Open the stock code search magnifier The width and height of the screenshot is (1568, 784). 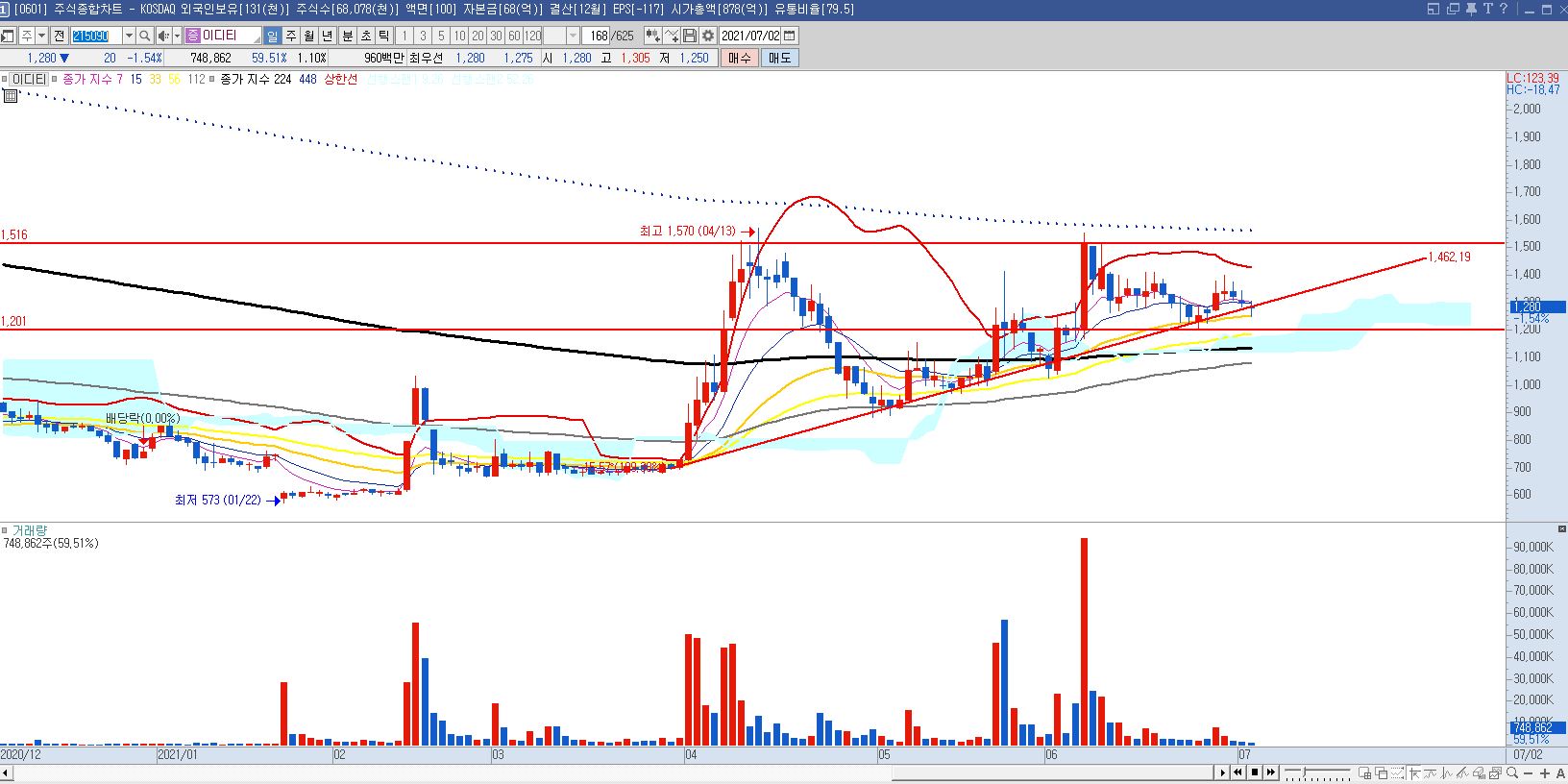point(144,36)
